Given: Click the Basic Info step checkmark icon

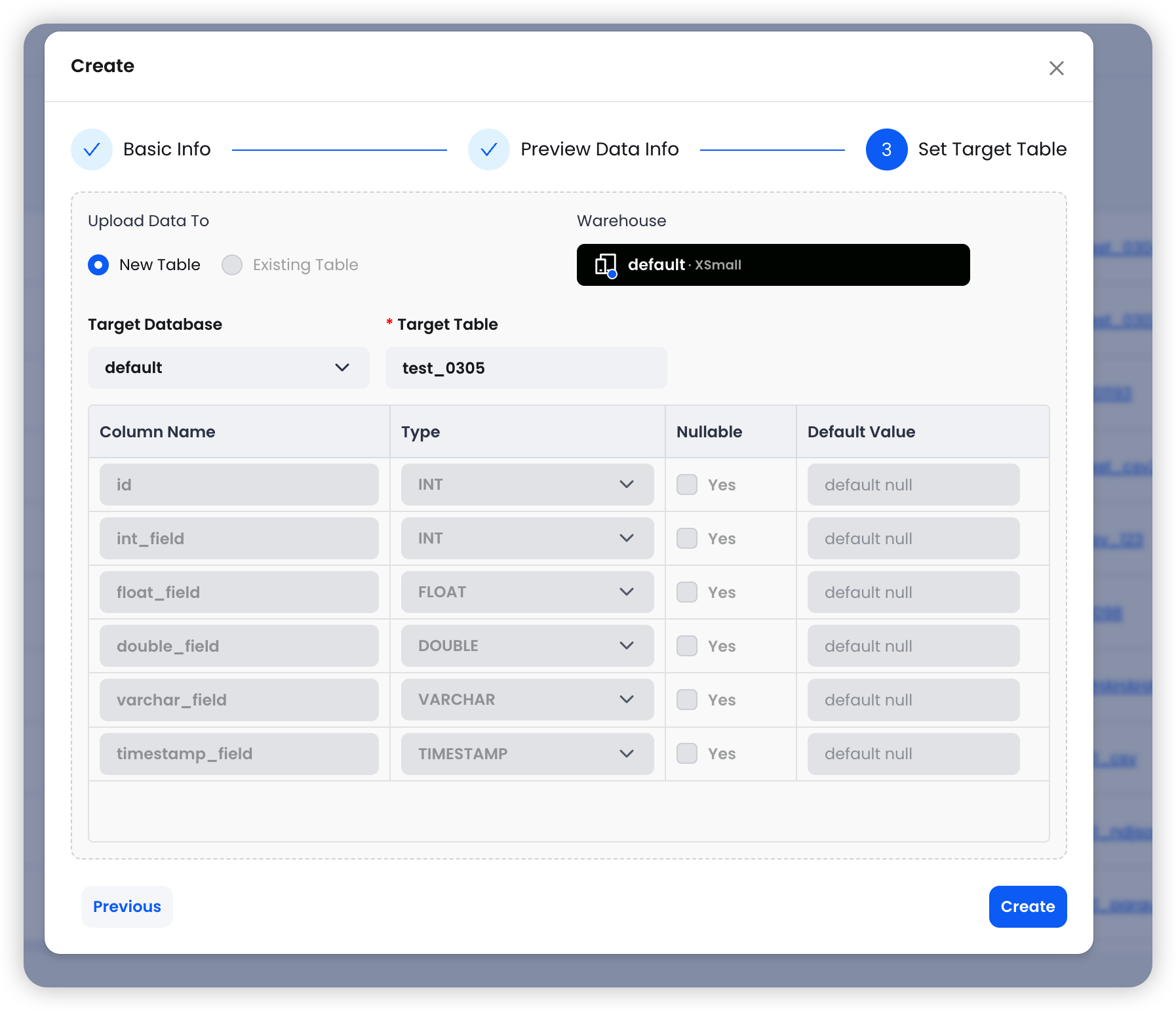Looking at the screenshot, I should (x=92, y=149).
